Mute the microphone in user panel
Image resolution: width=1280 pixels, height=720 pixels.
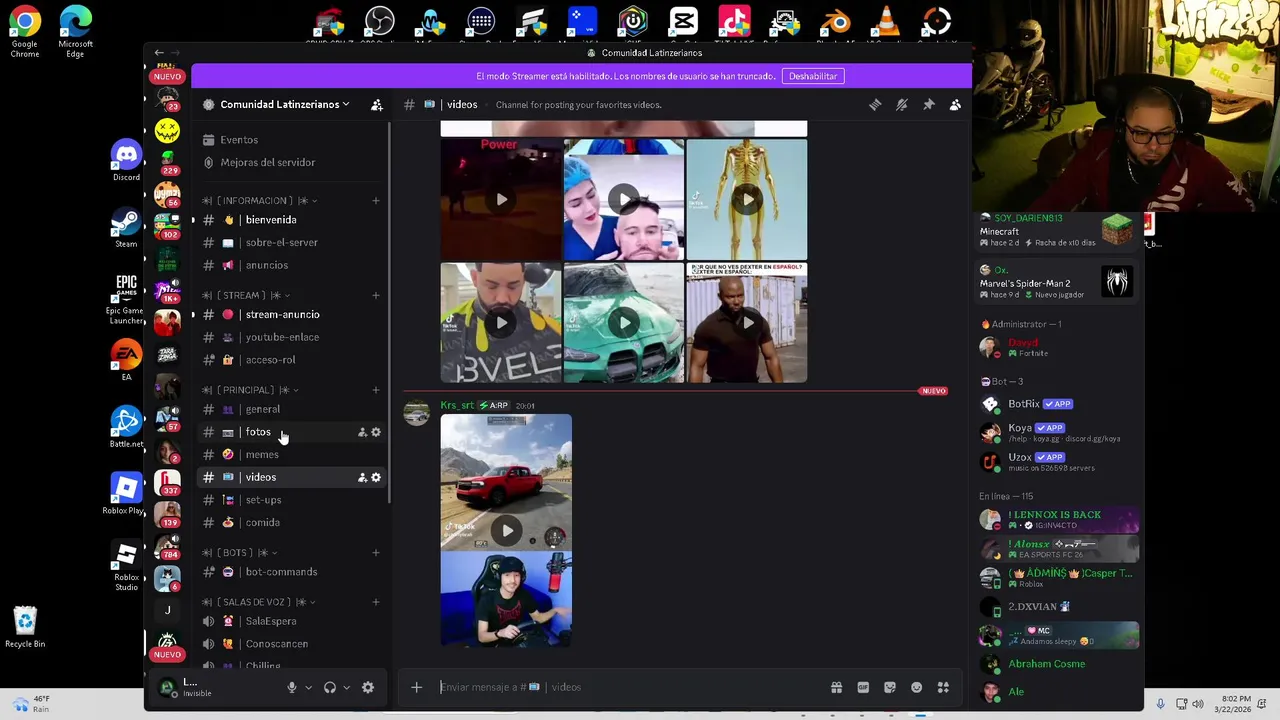coord(292,687)
